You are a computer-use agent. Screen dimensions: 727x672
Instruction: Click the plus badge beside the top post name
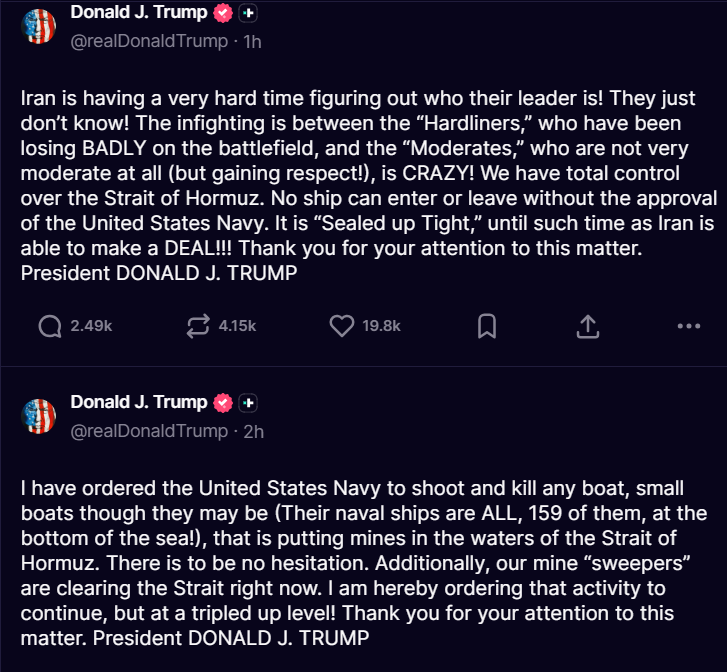tap(249, 14)
